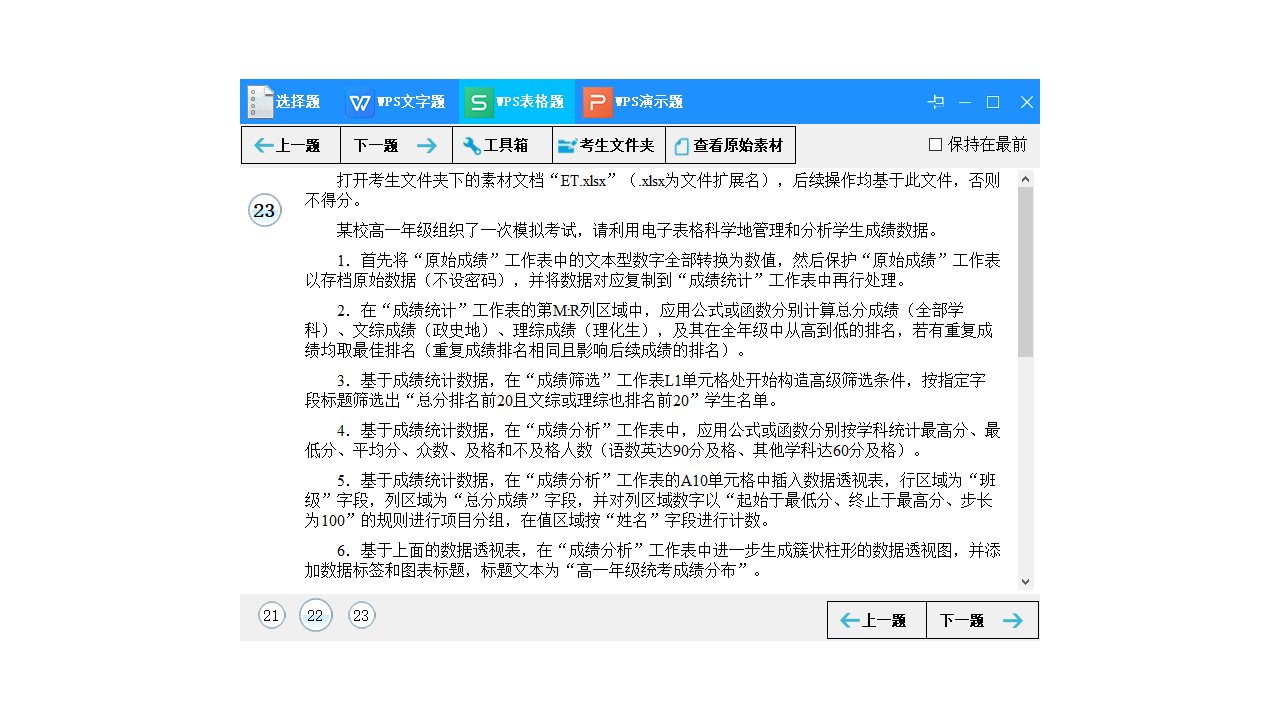Click the blue right arrow on 下一题
The height and width of the screenshot is (720, 1280).
(x=428, y=144)
